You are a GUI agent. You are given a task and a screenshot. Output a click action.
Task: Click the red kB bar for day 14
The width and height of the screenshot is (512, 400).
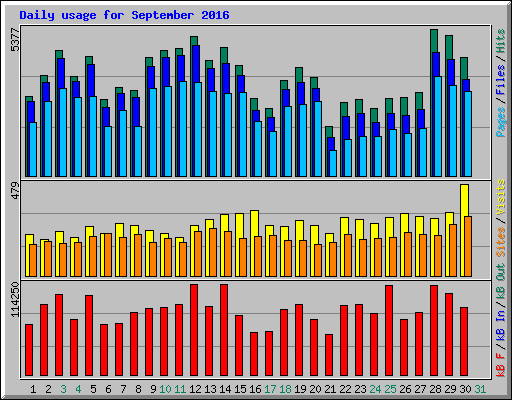224,330
